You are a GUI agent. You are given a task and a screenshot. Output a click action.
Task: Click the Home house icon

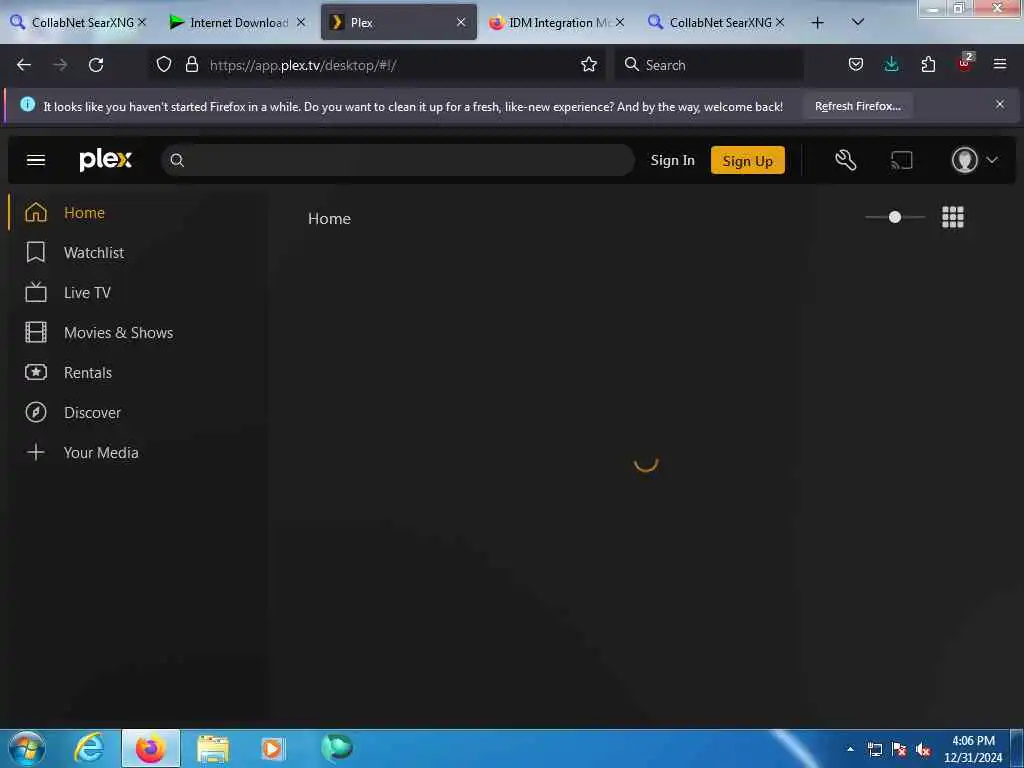tap(36, 212)
